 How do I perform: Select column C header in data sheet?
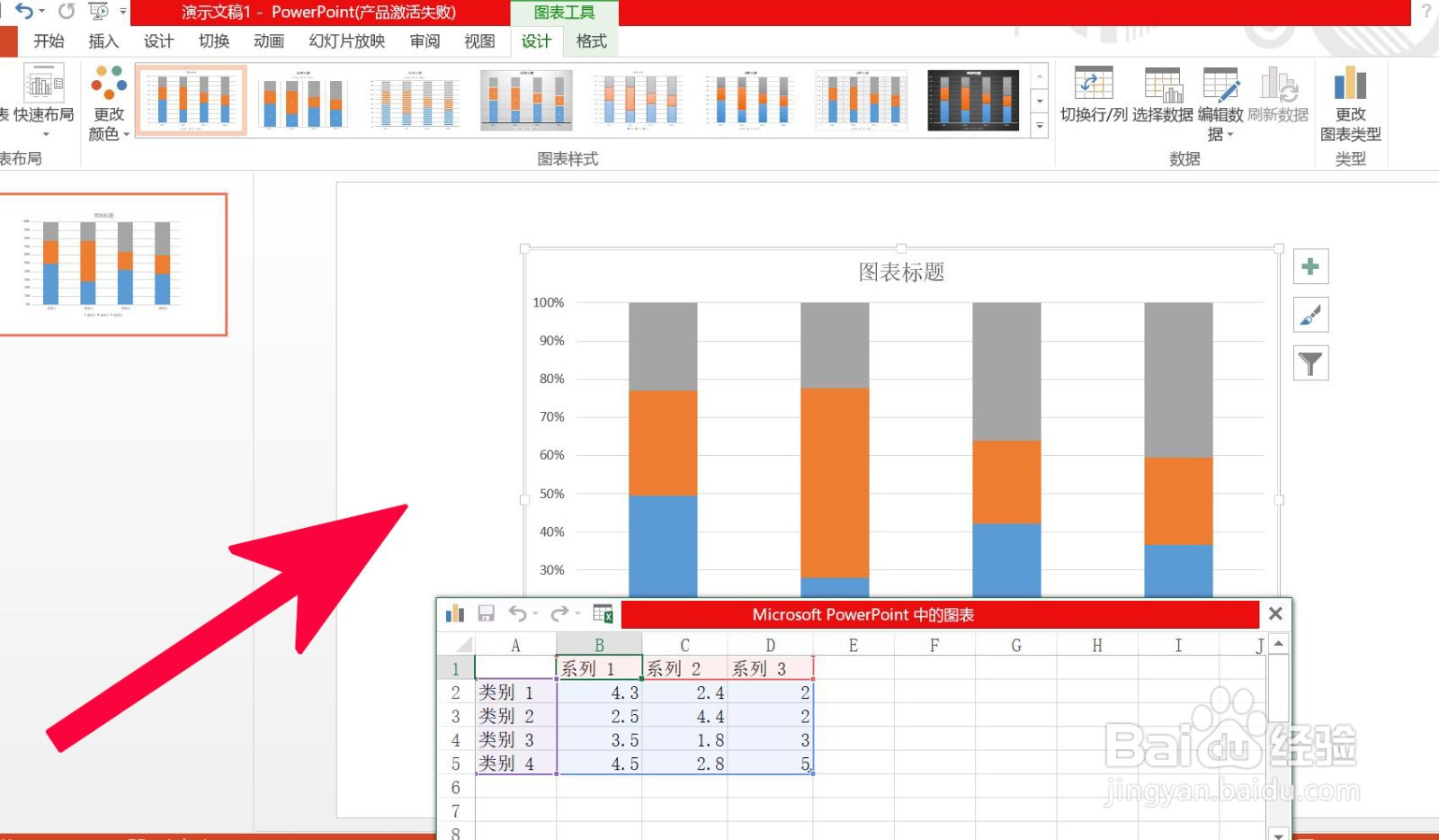[684, 645]
